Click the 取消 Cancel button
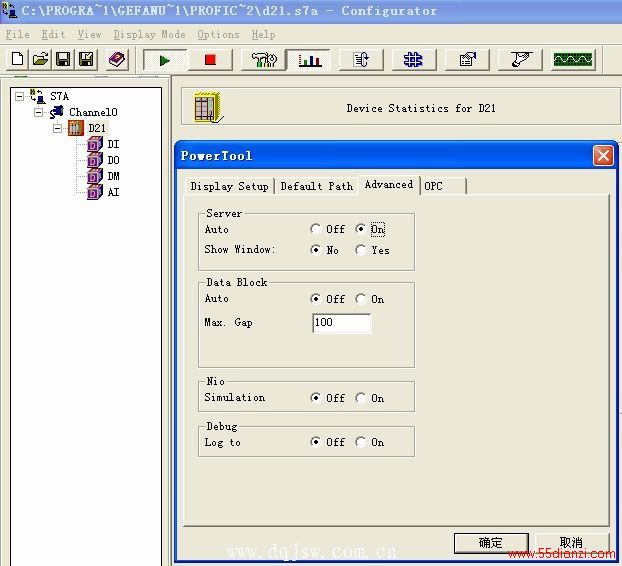This screenshot has width=622, height=566. 571,542
